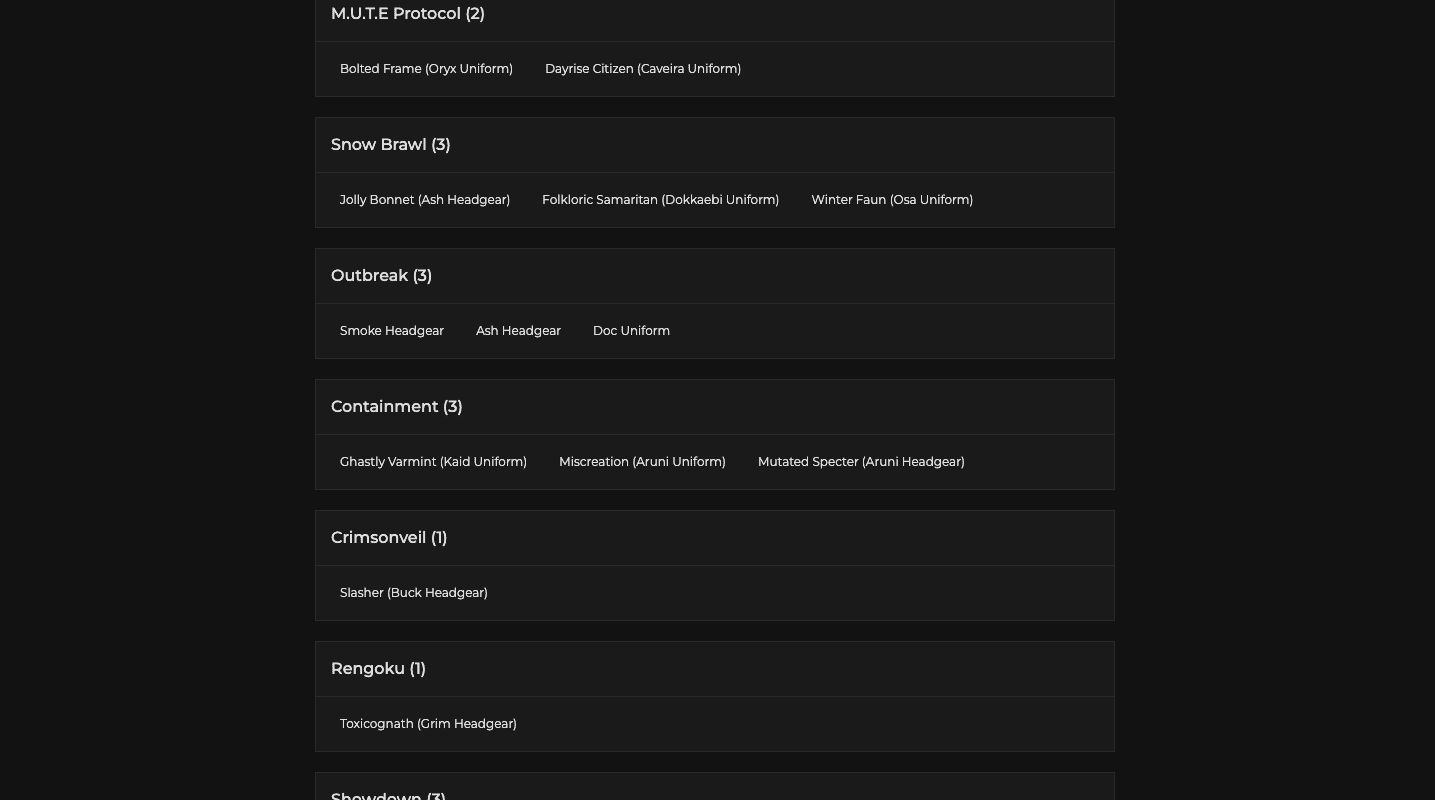Select Bolted Frame (Oryx Uniform) item
Screen dimensions: 1435x800
[426, 69]
